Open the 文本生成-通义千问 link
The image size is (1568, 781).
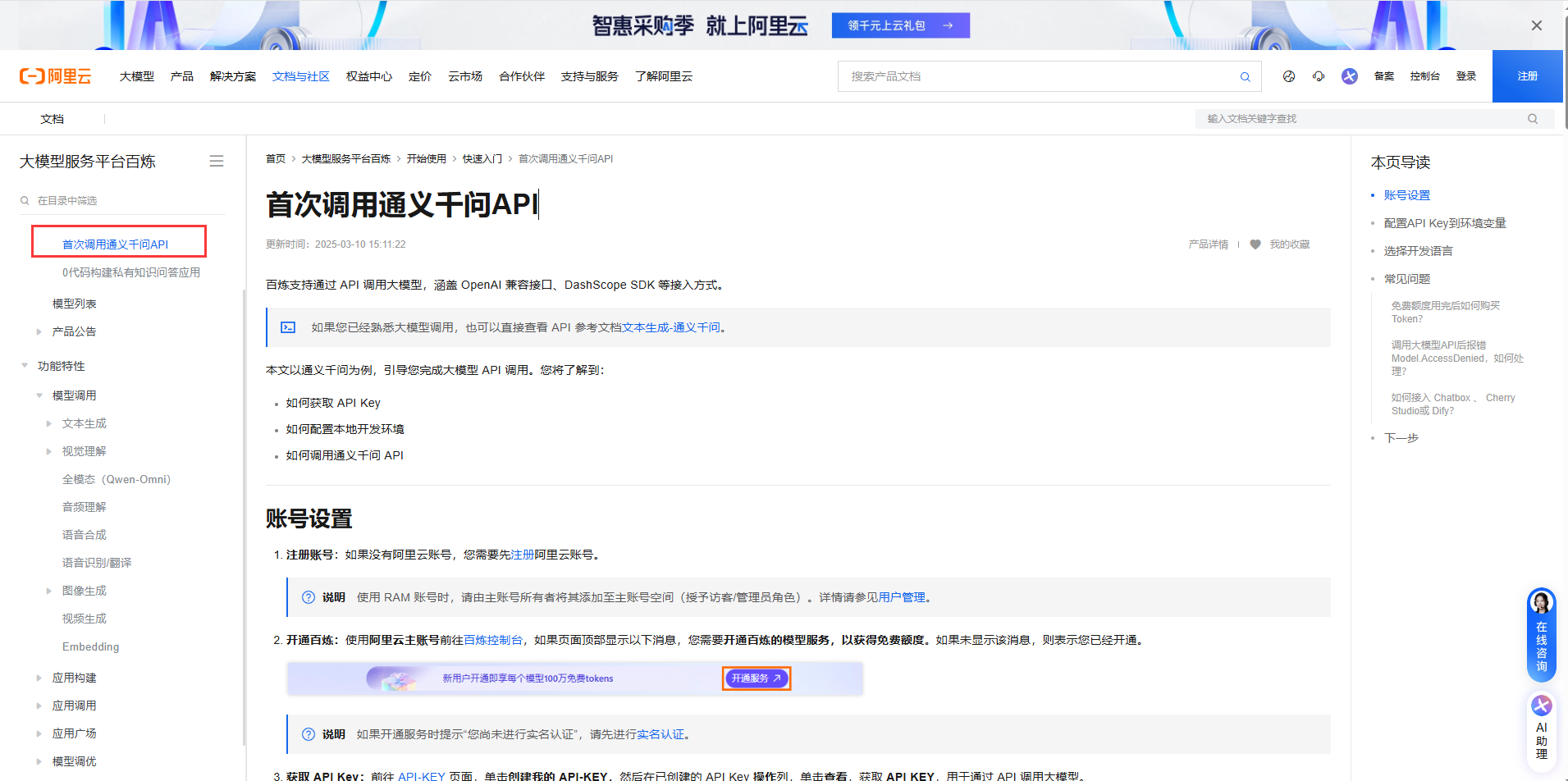671,327
